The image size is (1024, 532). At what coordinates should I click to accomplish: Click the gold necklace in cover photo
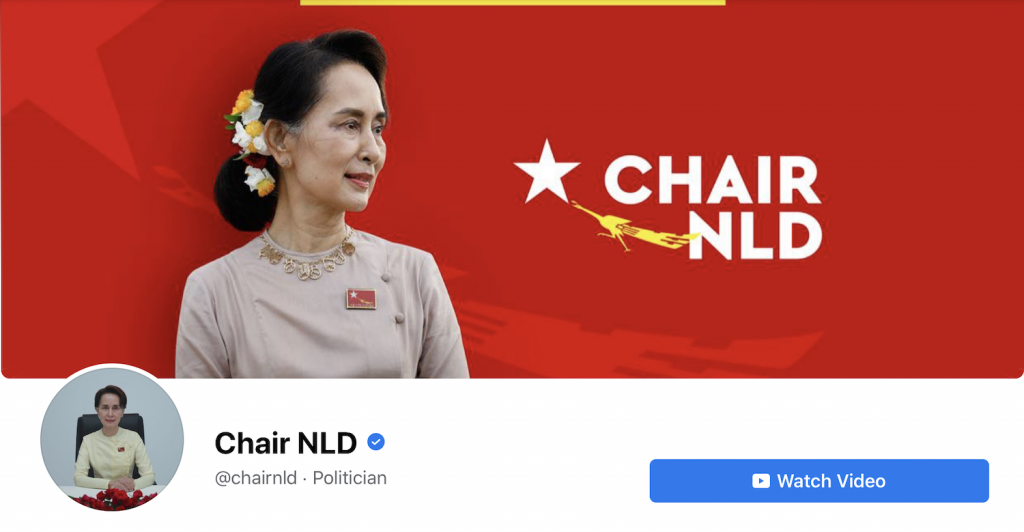tap(307, 256)
